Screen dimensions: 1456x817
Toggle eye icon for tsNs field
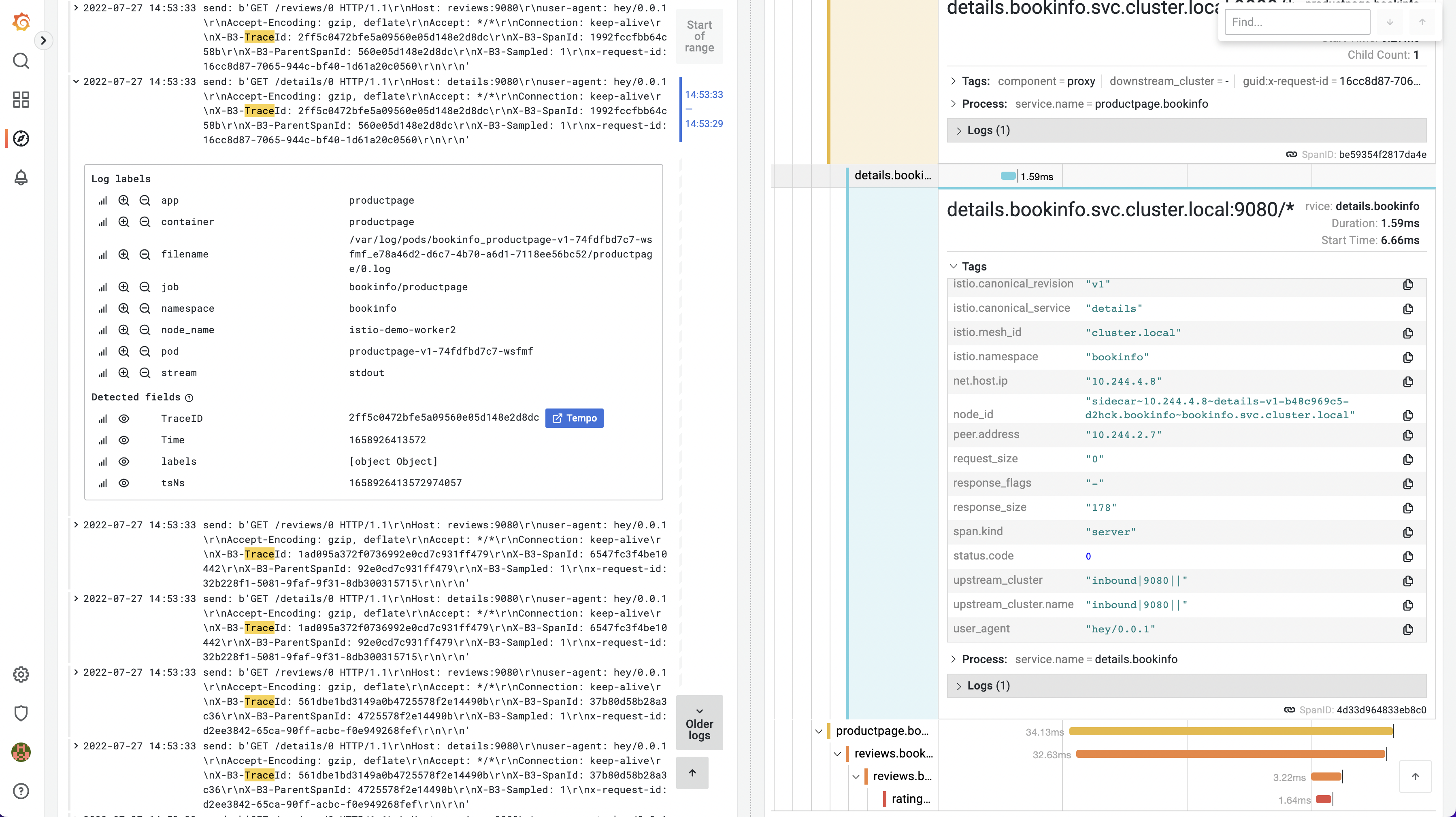tap(124, 483)
